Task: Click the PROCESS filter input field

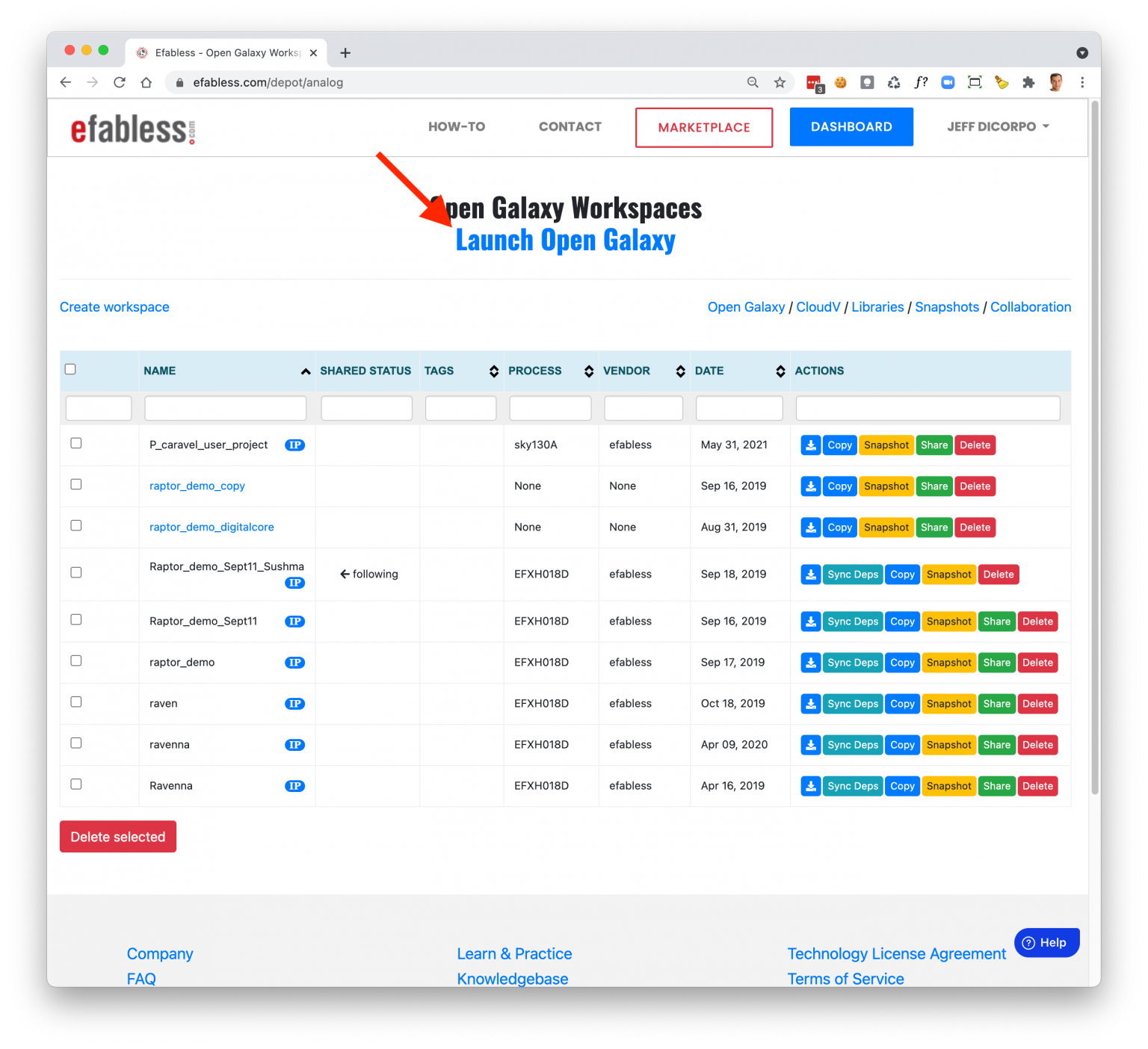Action: point(550,409)
